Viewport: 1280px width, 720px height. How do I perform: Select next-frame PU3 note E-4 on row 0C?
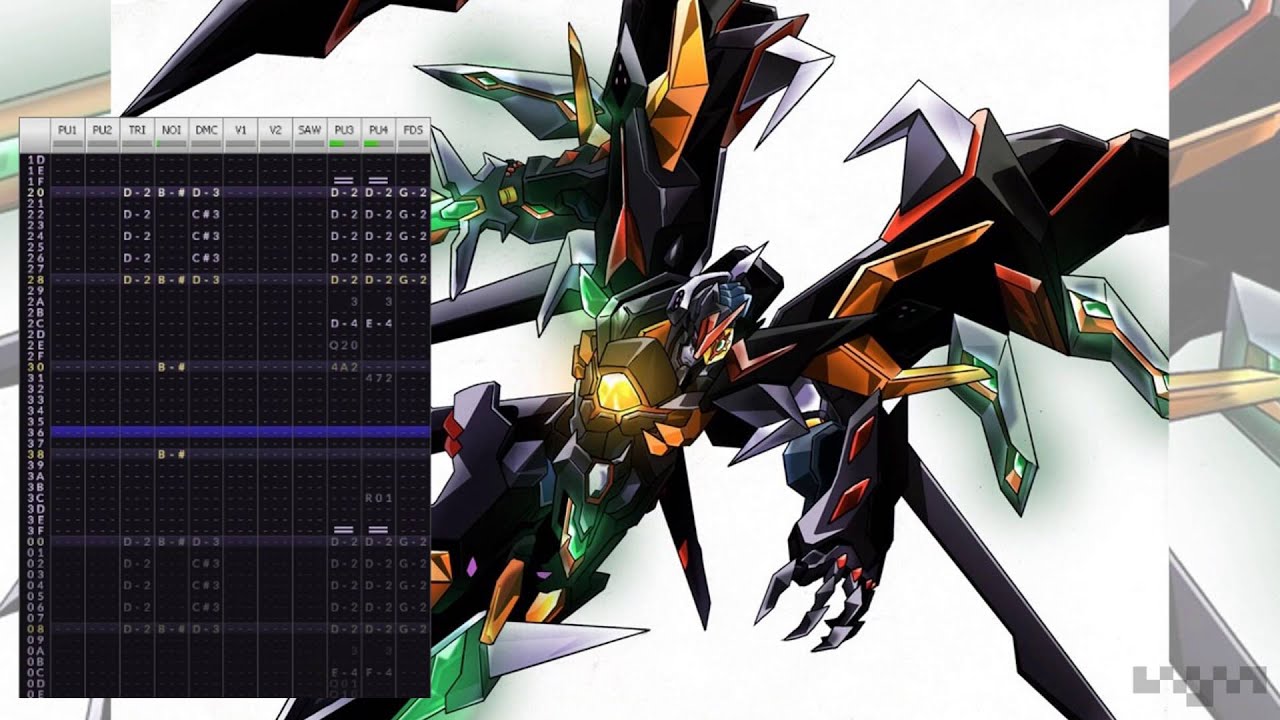(x=344, y=672)
